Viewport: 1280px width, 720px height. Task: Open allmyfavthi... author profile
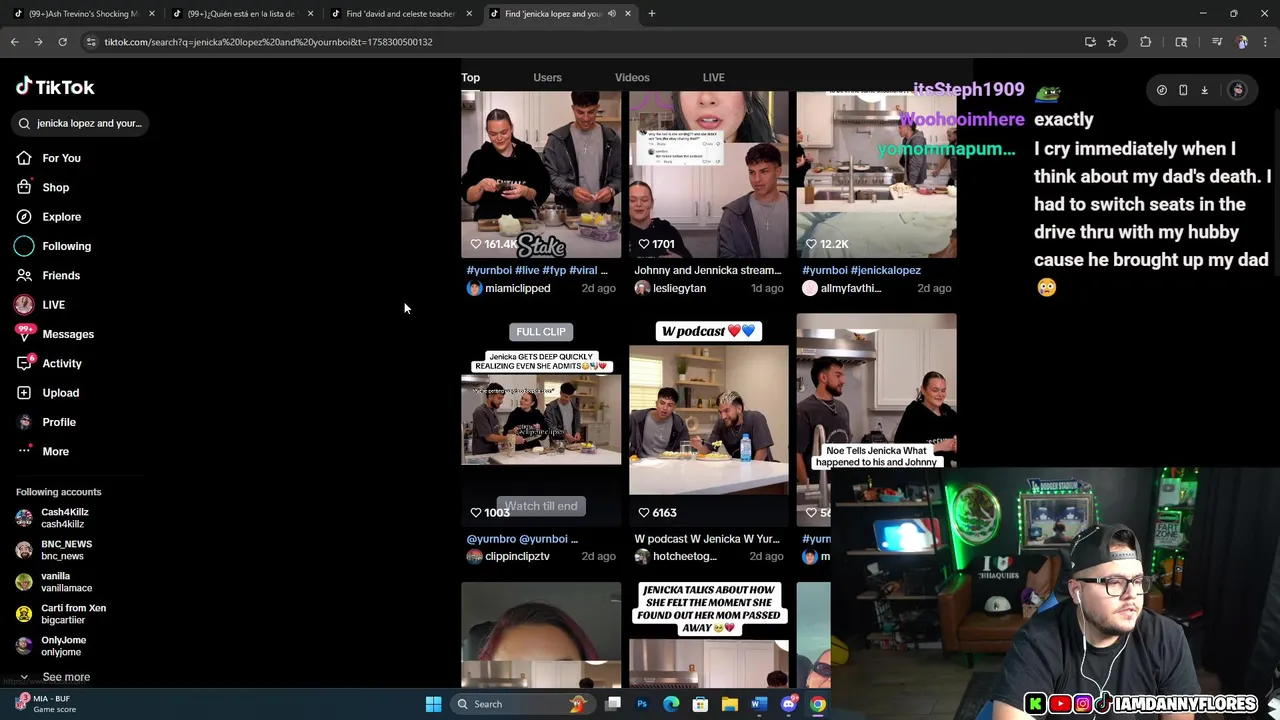[841, 288]
